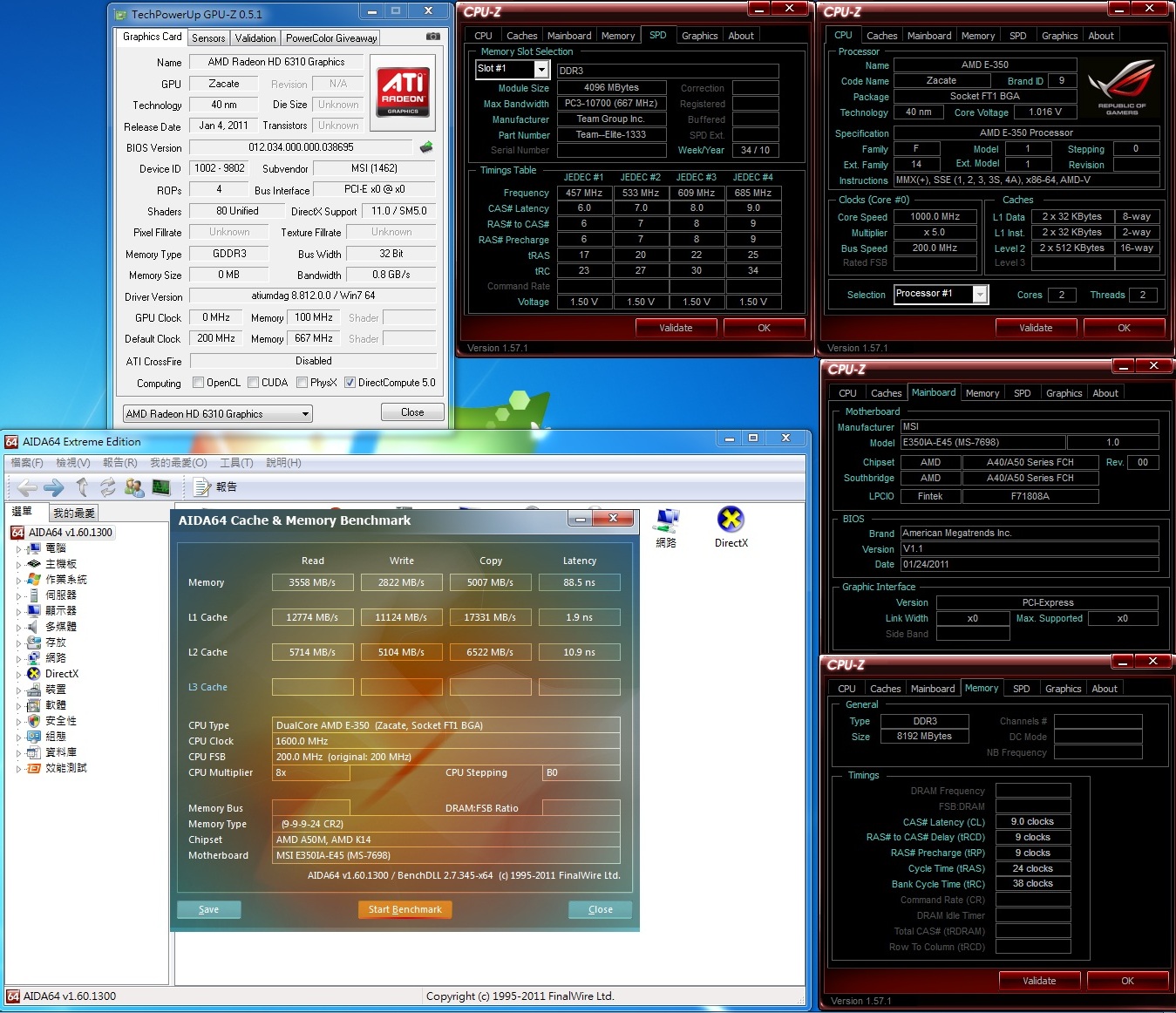This screenshot has height=1013, width=1176.
Task: Select the DirectX tree icon in AIDA64
Action: tap(34, 674)
